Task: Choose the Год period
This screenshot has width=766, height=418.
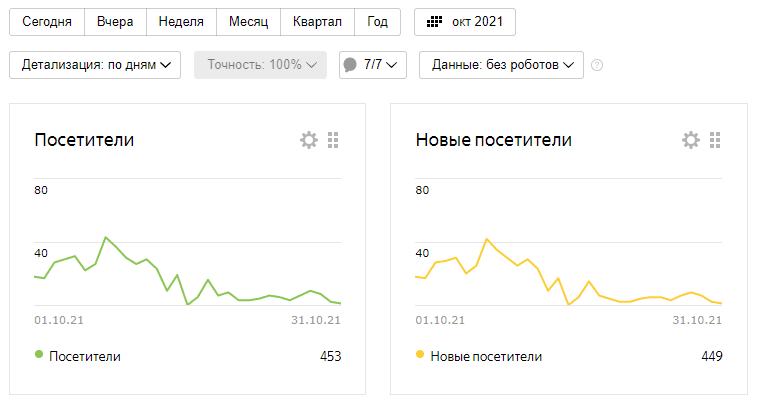Action: point(378,21)
